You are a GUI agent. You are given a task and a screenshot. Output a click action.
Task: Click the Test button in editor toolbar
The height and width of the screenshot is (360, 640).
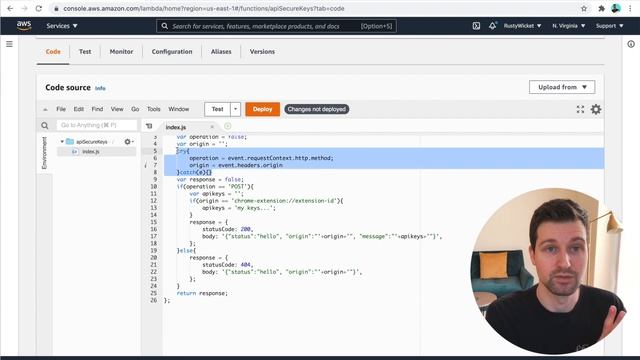pyautogui.click(x=218, y=109)
